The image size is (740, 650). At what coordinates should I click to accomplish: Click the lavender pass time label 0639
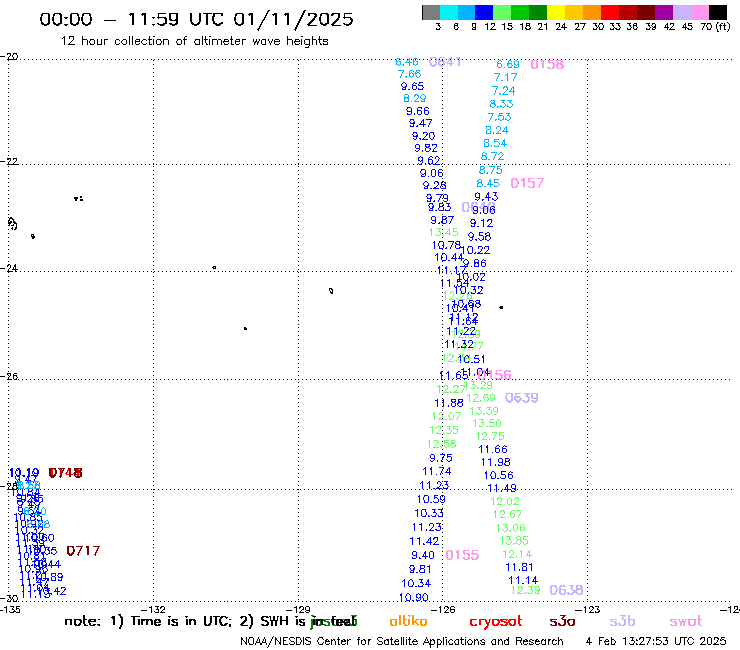(x=521, y=397)
